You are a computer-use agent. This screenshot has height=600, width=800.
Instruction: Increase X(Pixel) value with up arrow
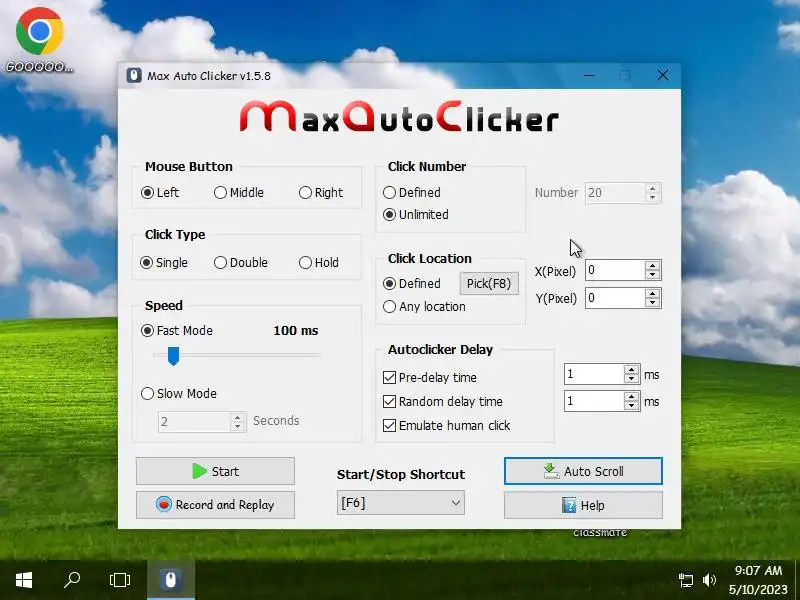tap(653, 266)
